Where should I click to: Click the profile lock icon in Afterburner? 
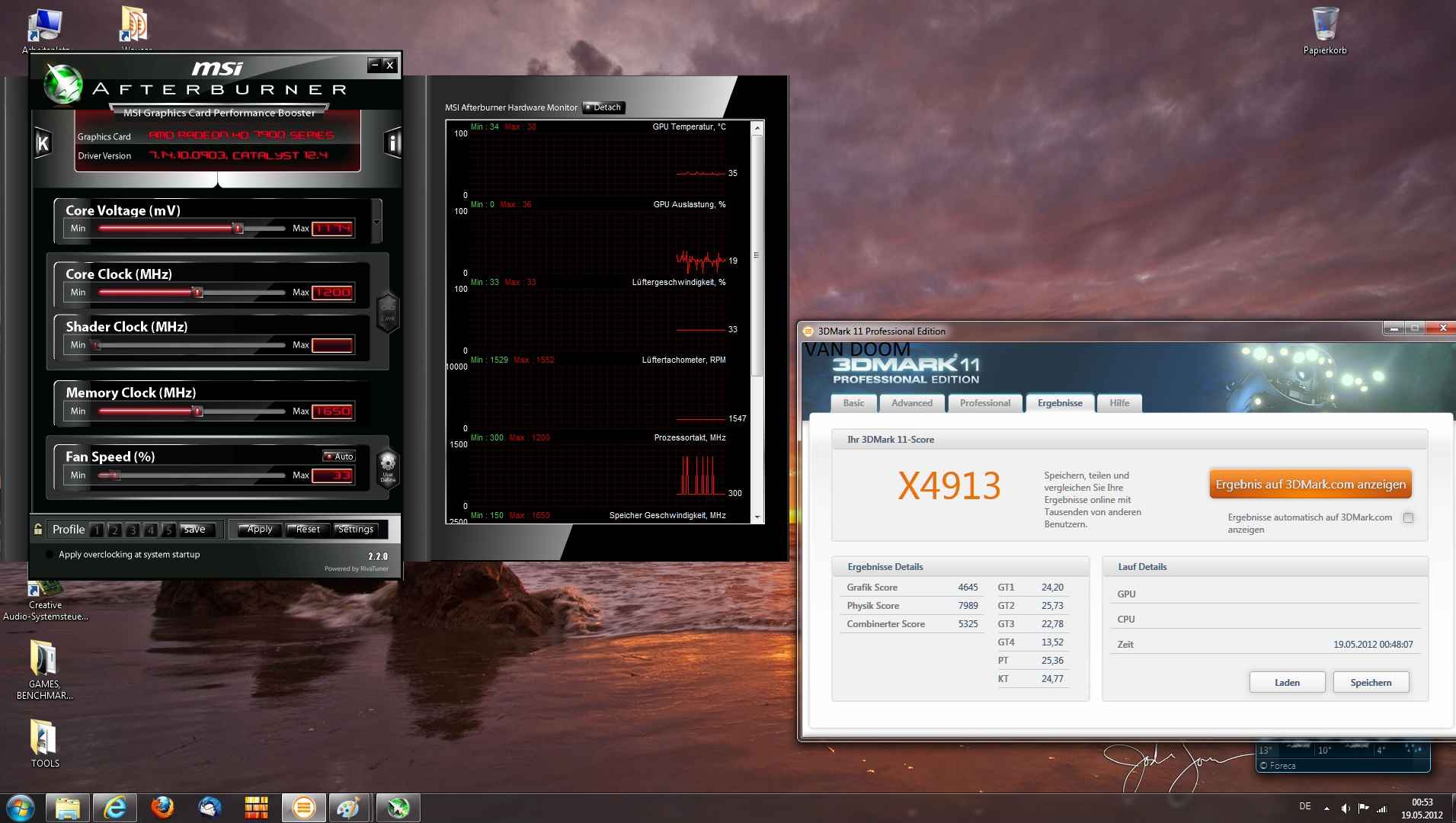pos(38,529)
